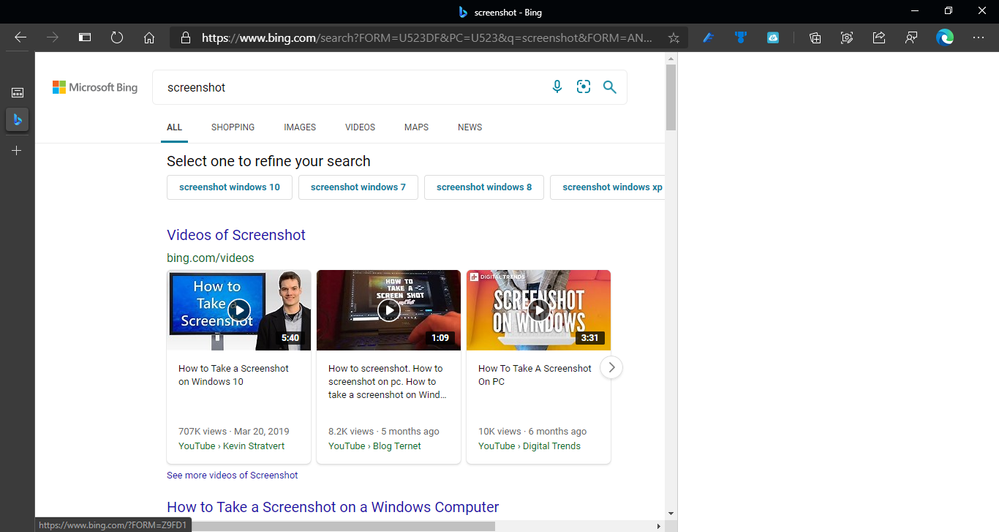Image resolution: width=999 pixels, height=532 pixels.
Task: Open the tab actions icon beside Refresh
Action: click(85, 38)
